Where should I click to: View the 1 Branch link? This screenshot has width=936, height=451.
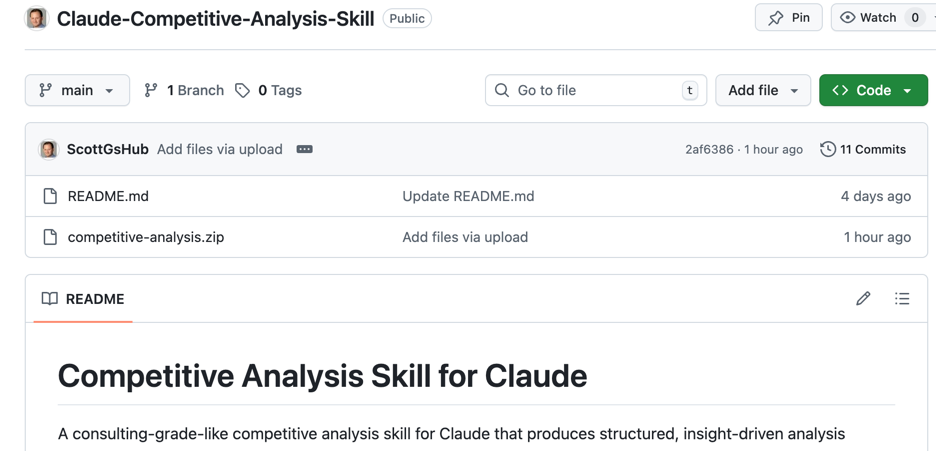184,90
